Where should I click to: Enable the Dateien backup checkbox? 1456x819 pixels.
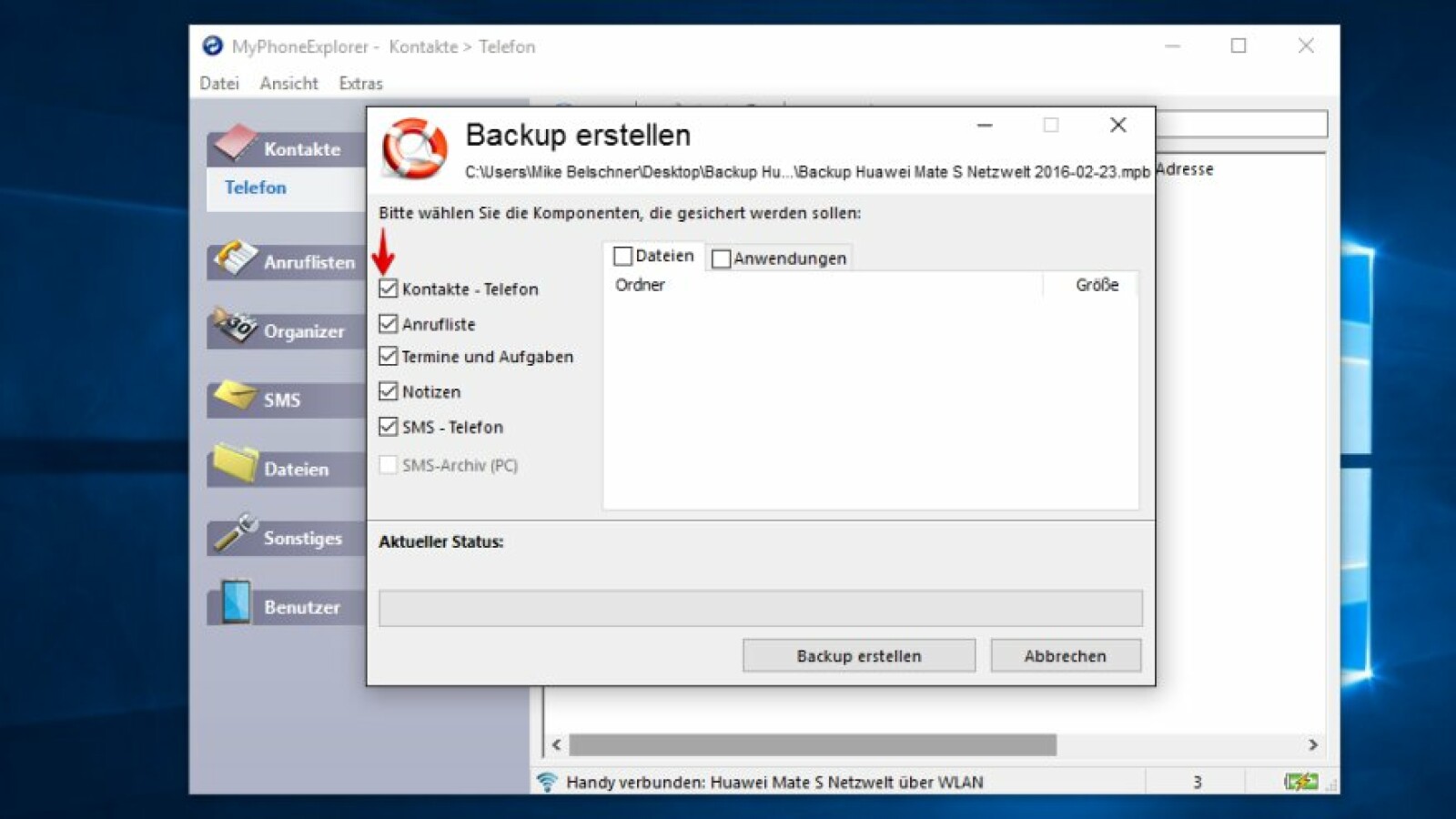click(623, 257)
